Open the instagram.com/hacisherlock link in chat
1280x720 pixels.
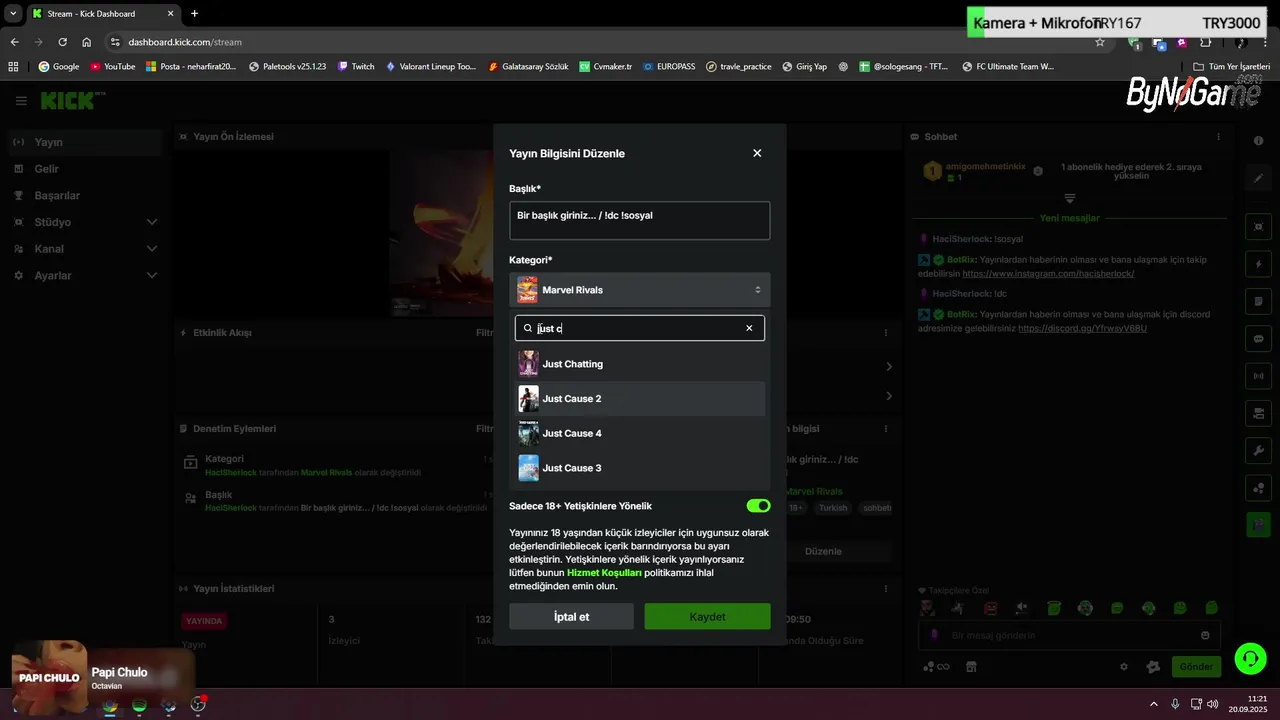click(x=1048, y=273)
